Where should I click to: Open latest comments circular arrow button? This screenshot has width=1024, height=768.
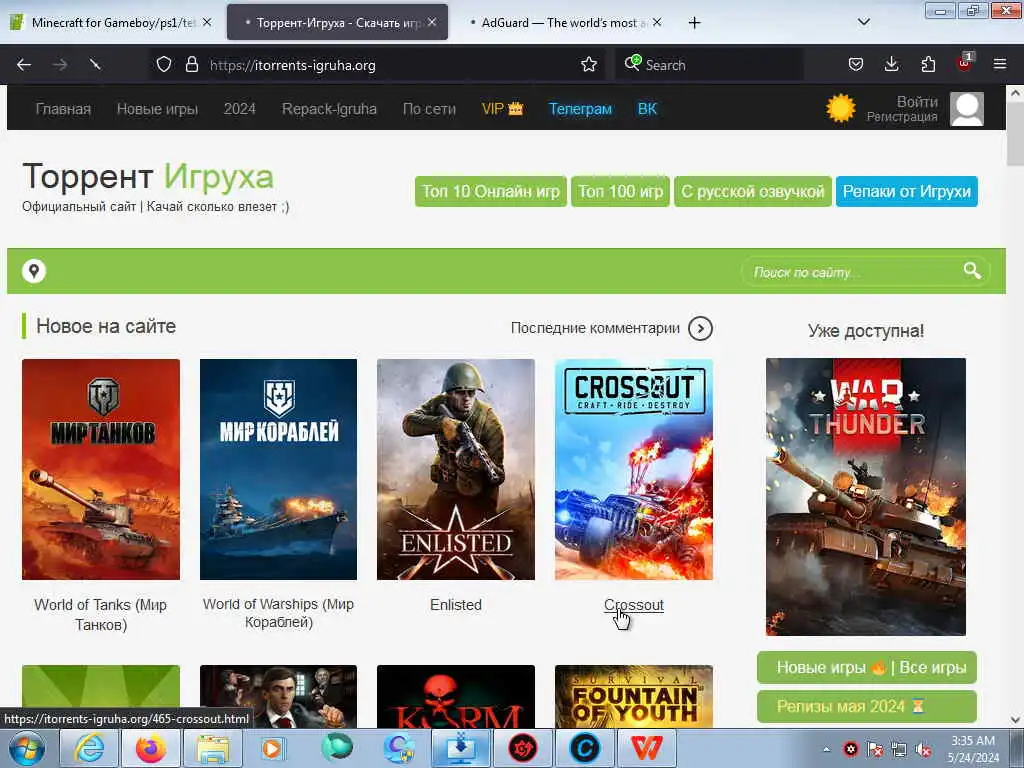(x=700, y=328)
